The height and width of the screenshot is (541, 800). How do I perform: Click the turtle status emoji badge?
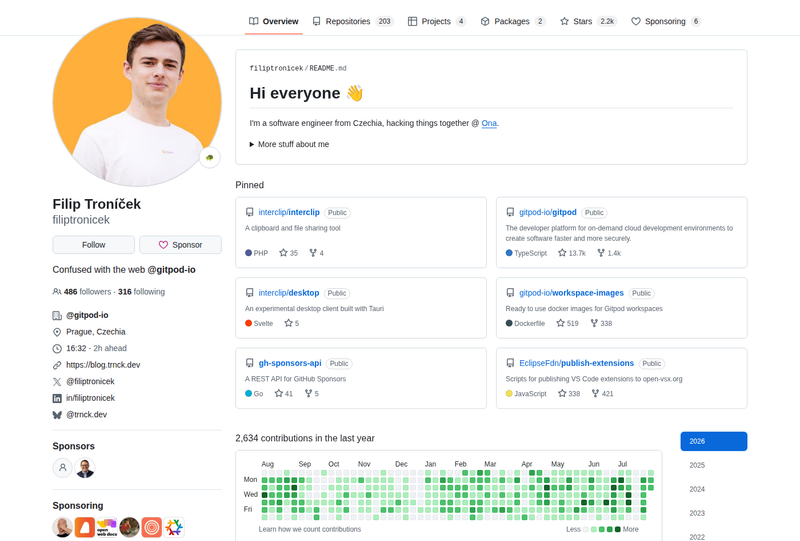coord(210,157)
